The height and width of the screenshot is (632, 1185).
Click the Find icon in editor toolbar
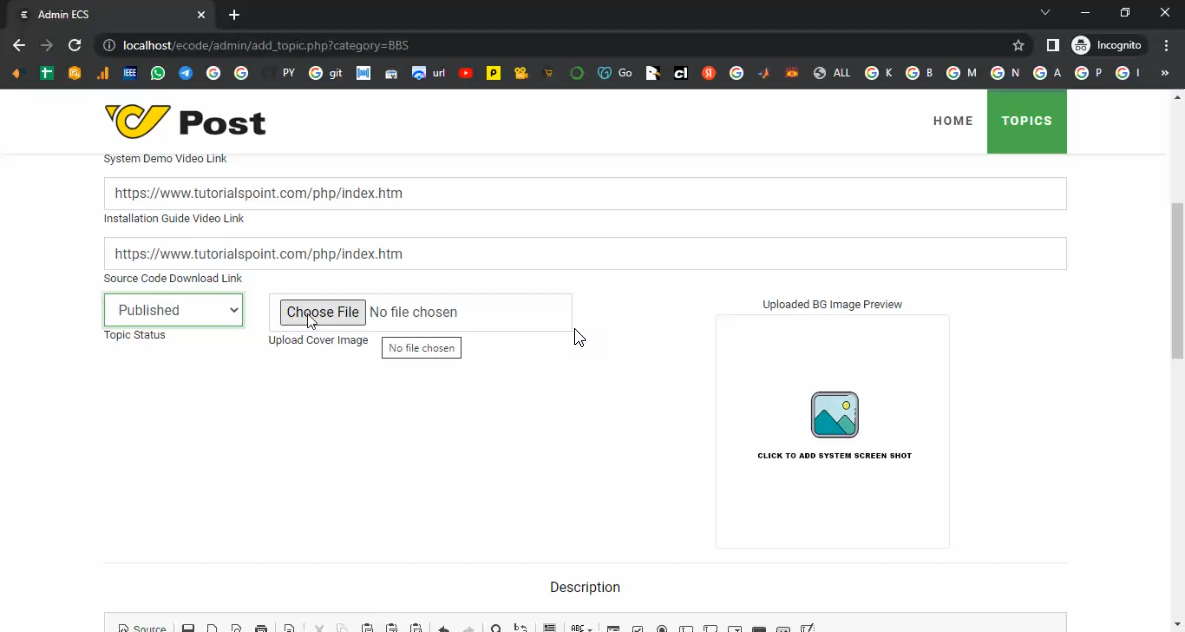496,629
